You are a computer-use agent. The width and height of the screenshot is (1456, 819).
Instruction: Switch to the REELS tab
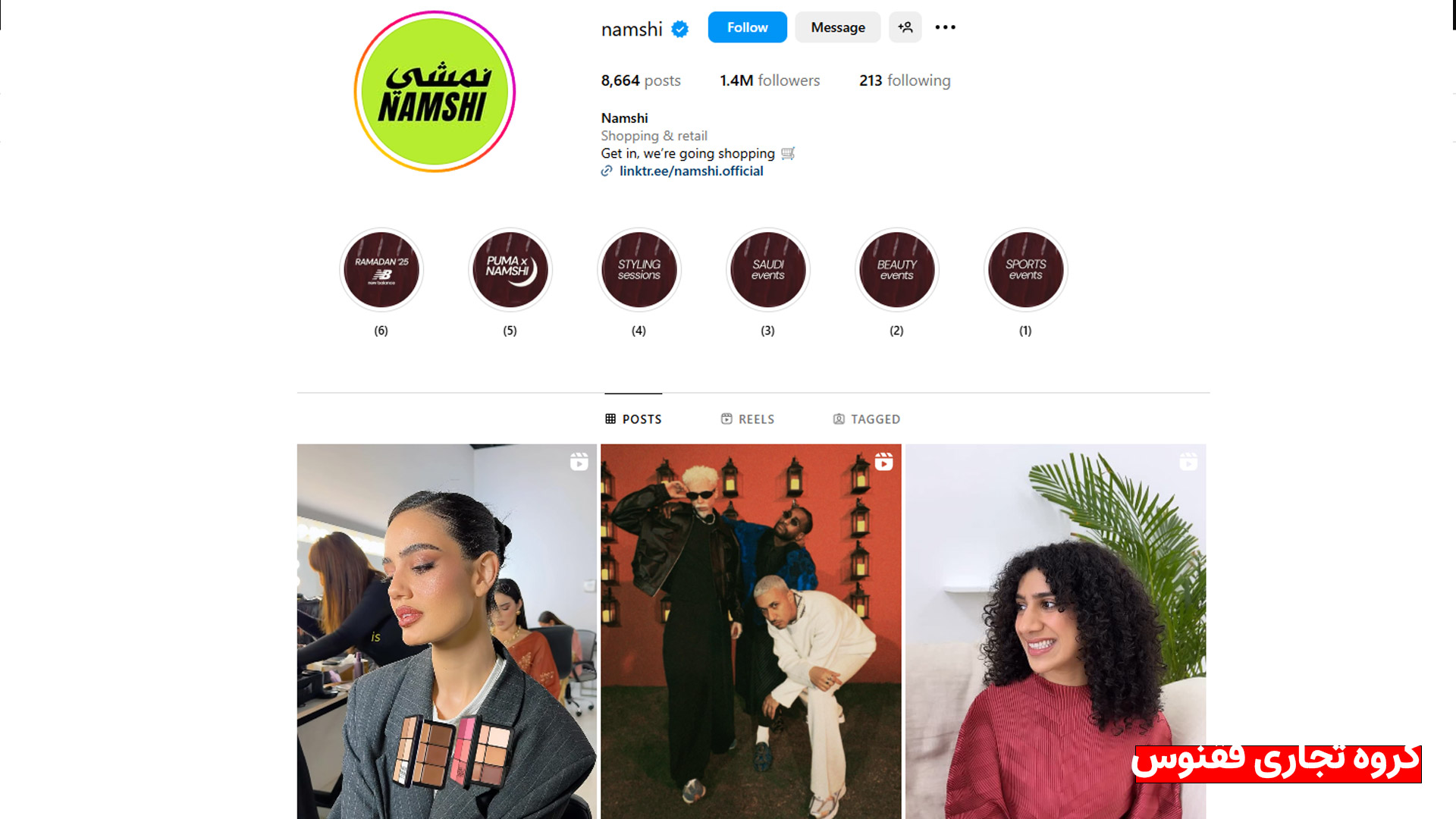point(748,419)
